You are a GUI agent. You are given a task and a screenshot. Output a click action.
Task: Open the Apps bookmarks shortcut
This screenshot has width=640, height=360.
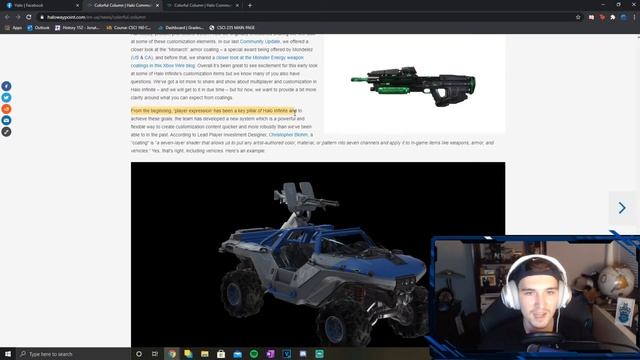pyautogui.click(x=13, y=28)
